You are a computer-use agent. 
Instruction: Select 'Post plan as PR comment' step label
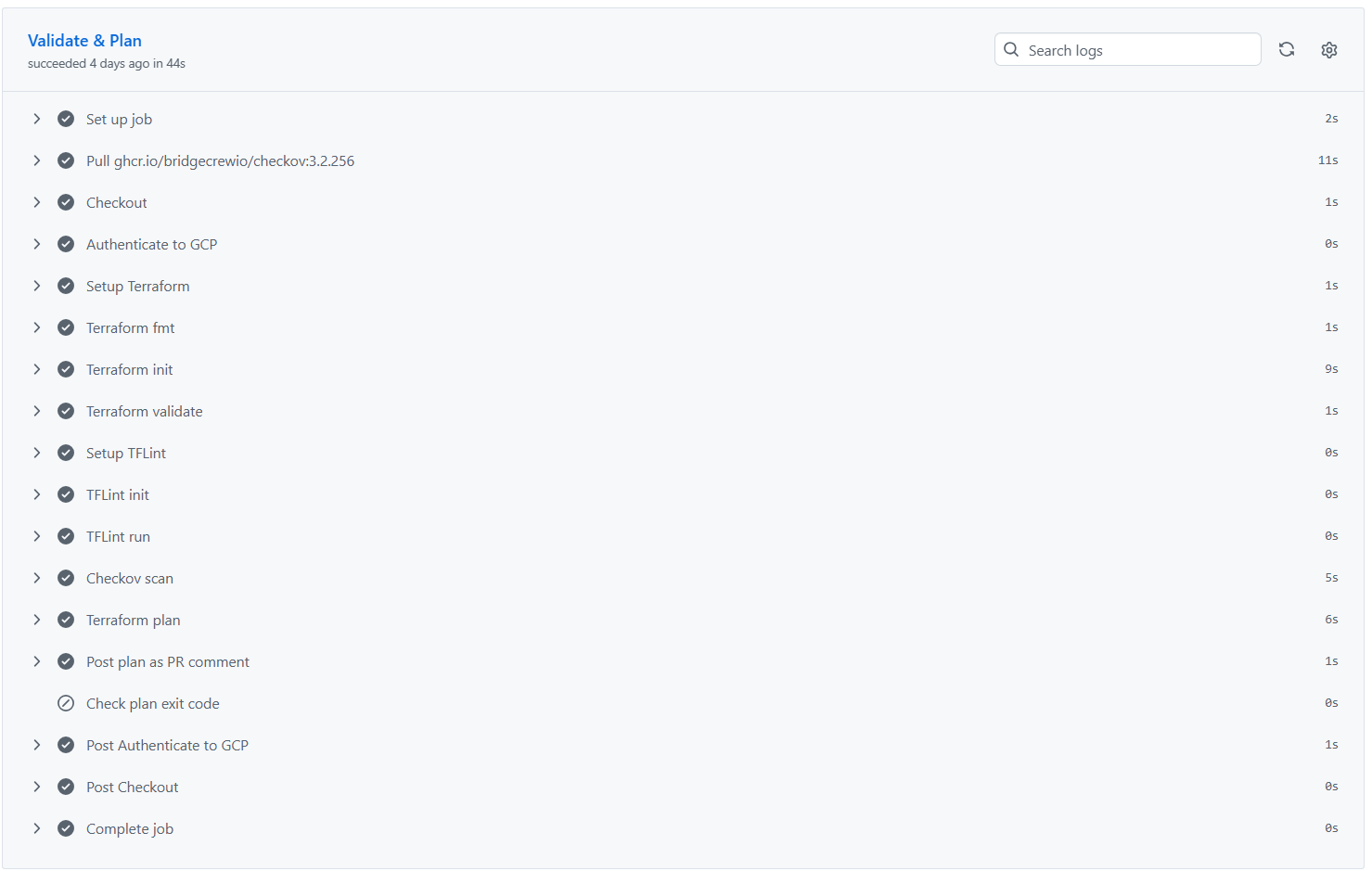pos(168,661)
